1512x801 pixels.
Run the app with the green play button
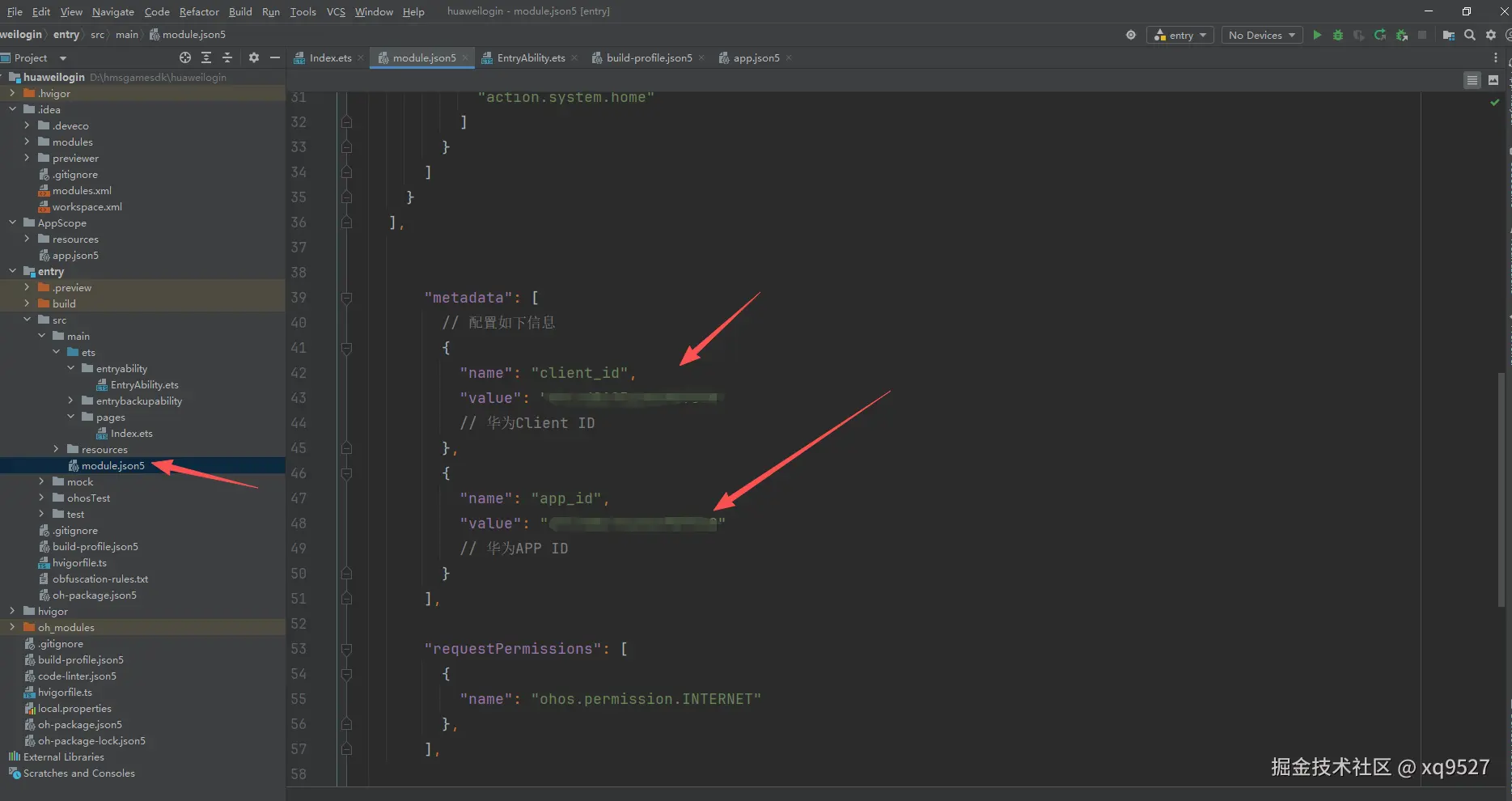[x=1317, y=35]
